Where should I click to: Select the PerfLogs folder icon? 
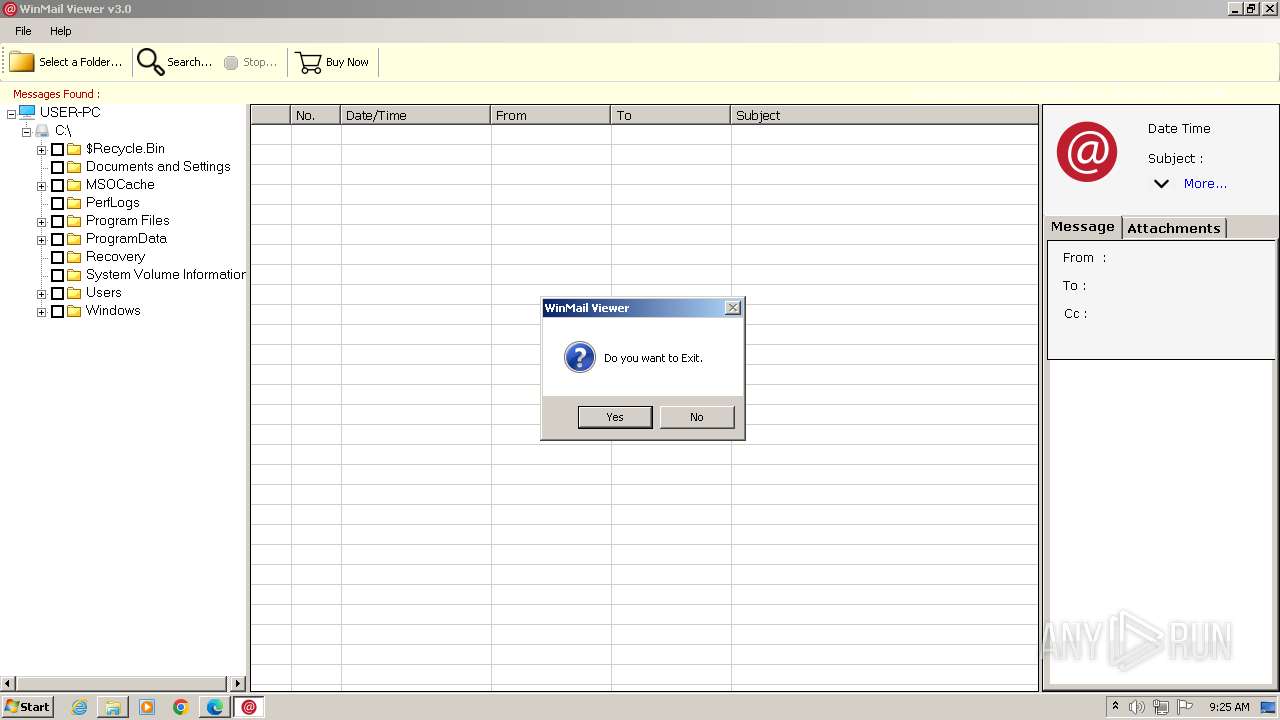coord(74,203)
